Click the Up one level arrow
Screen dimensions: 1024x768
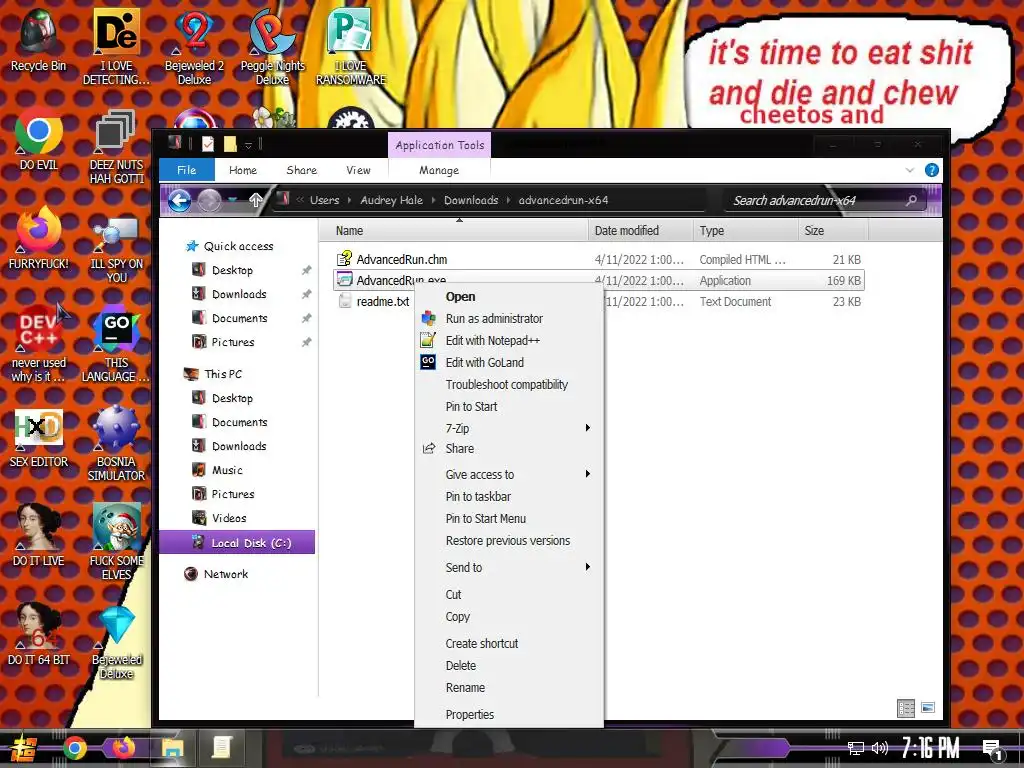[x=255, y=200]
